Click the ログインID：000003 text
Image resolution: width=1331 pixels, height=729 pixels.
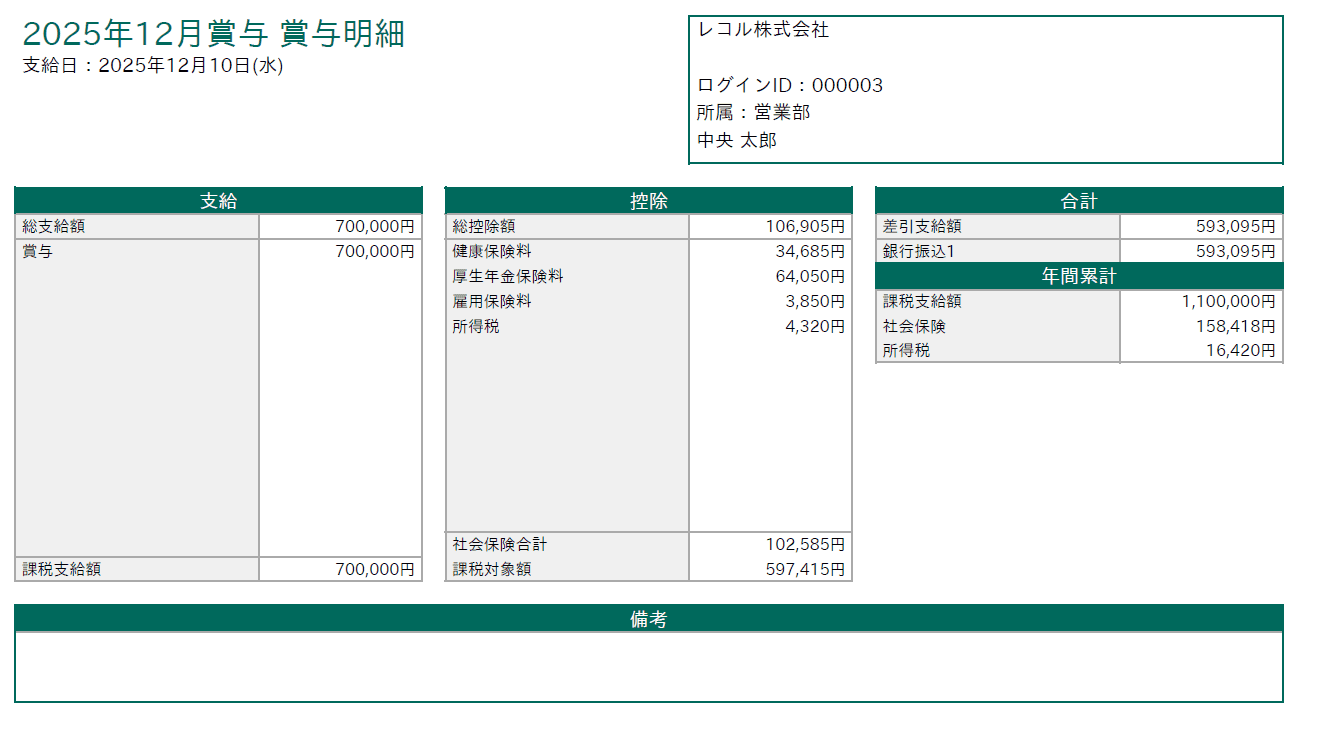(x=790, y=85)
